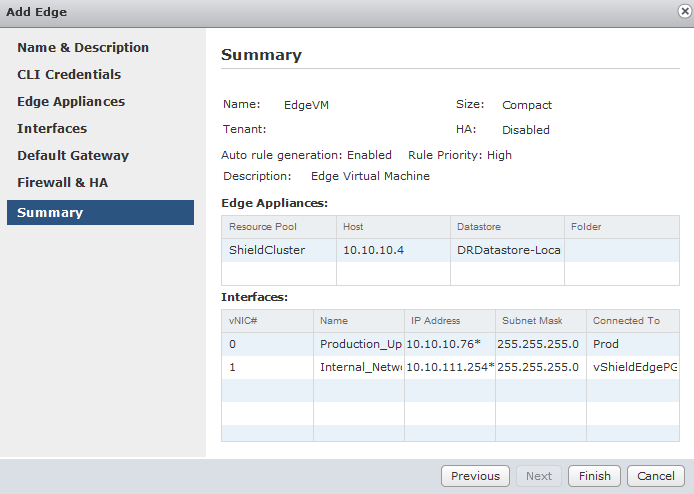Open the Default Gateway step
This screenshot has height=494, width=694.
tap(73, 156)
